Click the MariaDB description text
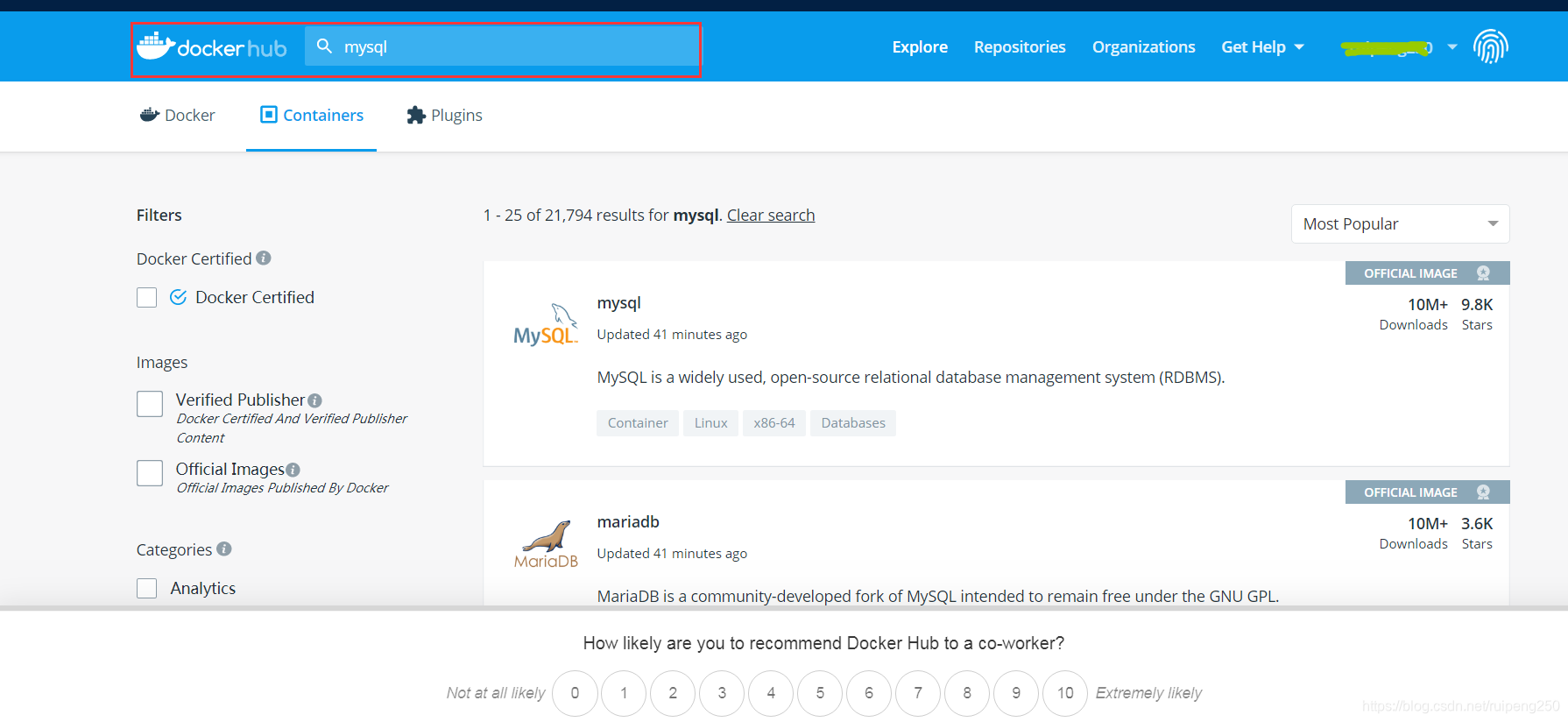1568x722 pixels. [938, 596]
